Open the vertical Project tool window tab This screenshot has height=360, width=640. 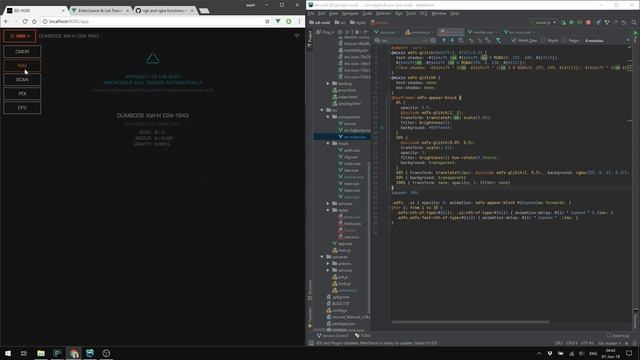pos(309,39)
